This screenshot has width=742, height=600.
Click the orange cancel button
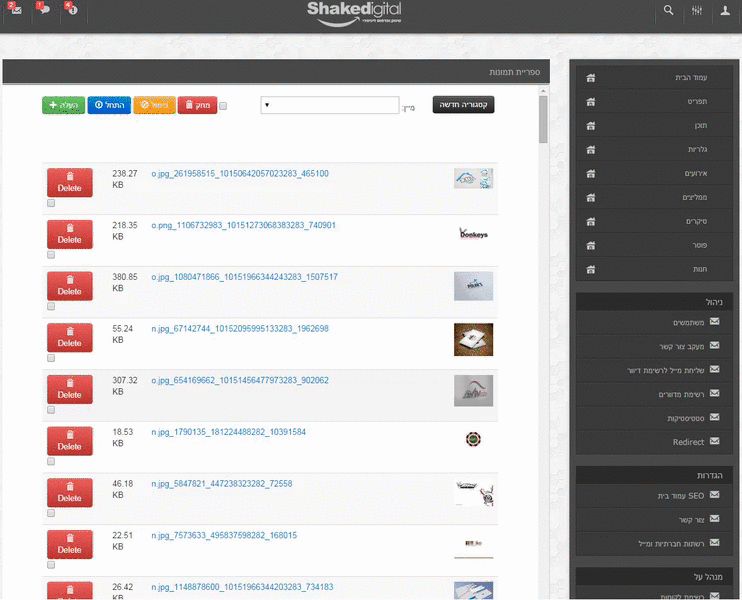point(154,105)
